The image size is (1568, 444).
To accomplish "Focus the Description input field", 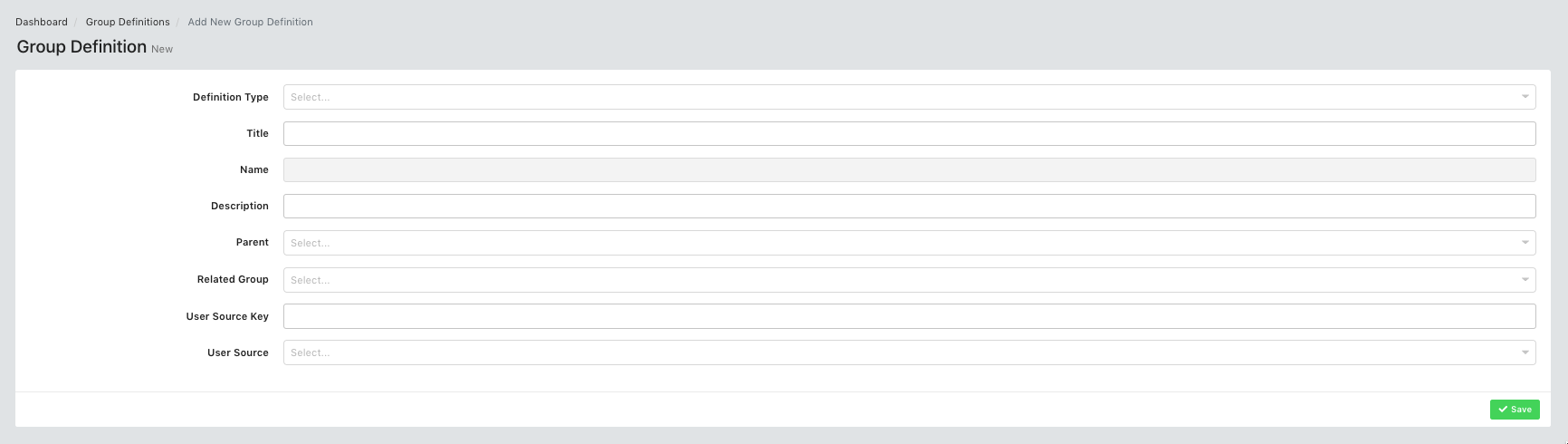I will pyautogui.click(x=909, y=207).
